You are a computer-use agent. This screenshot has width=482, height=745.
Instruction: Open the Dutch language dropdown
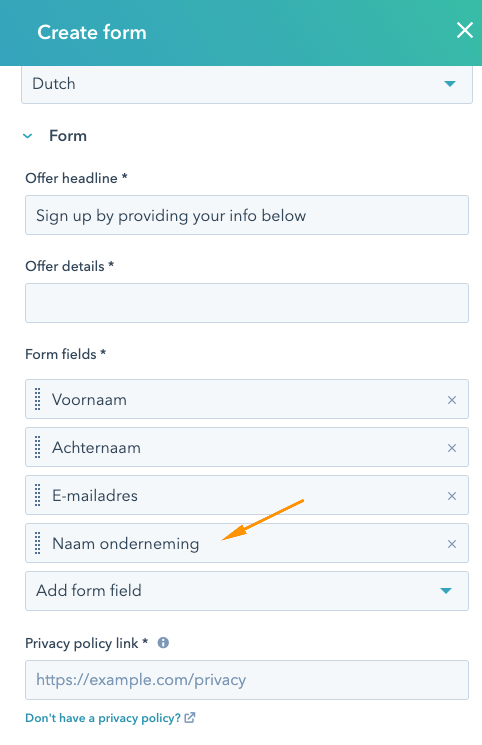click(x=247, y=84)
